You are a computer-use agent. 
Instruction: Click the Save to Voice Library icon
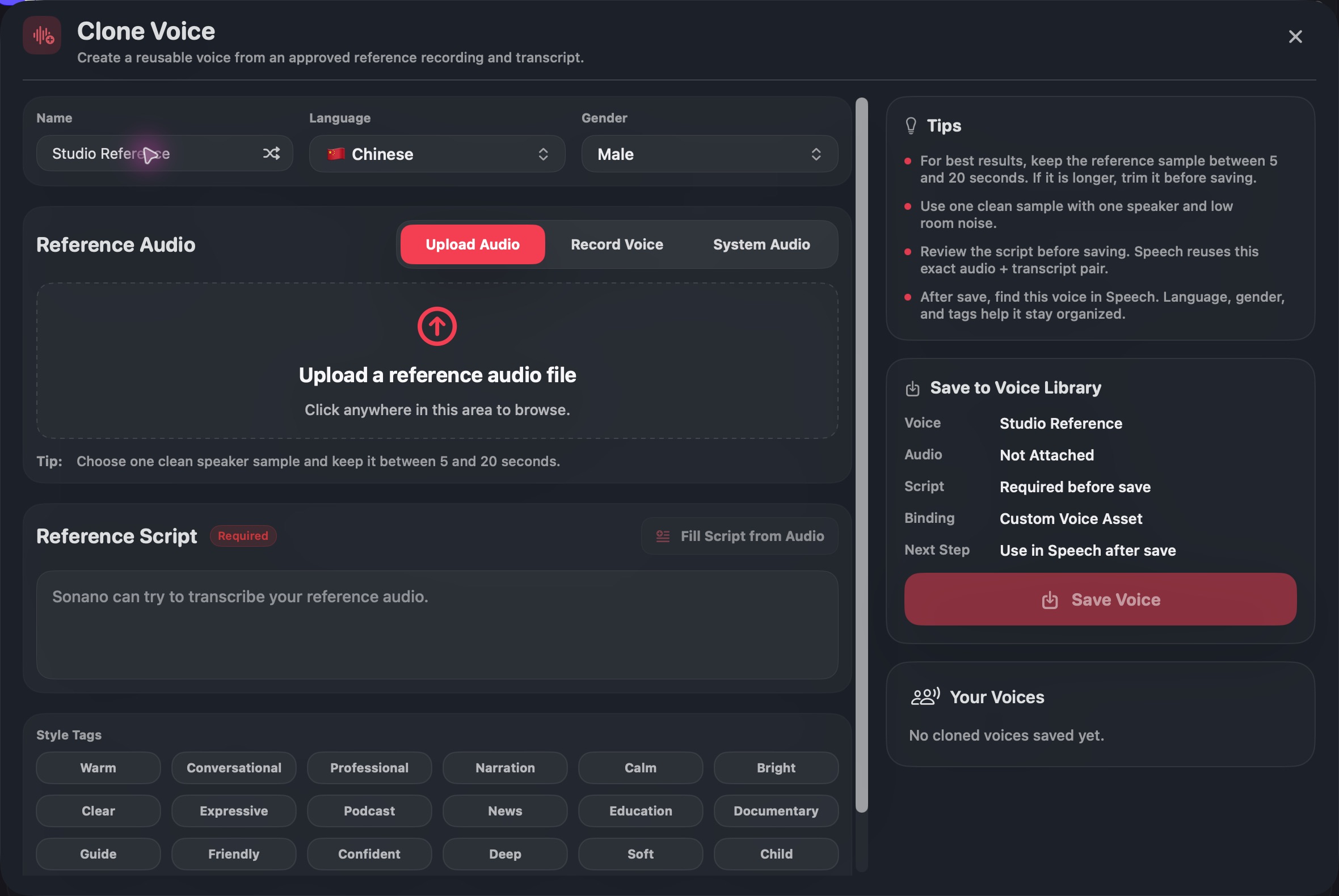click(x=912, y=388)
